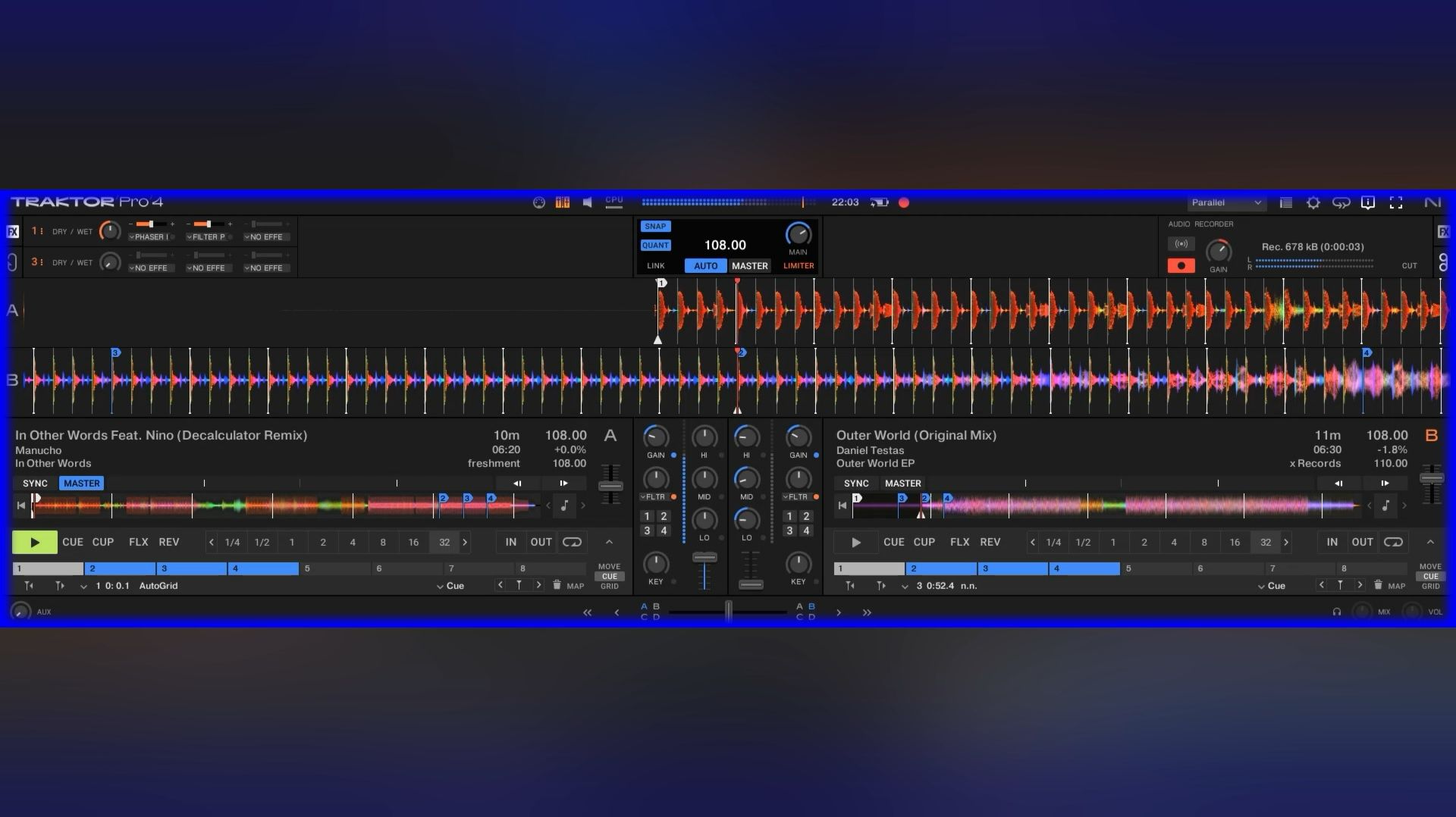Select the GRID tab on Deck B

[1430, 587]
